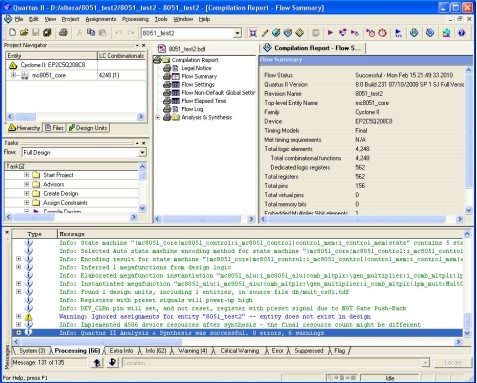477x383 pixels.
Task: Open the File menu
Action: click(19, 19)
